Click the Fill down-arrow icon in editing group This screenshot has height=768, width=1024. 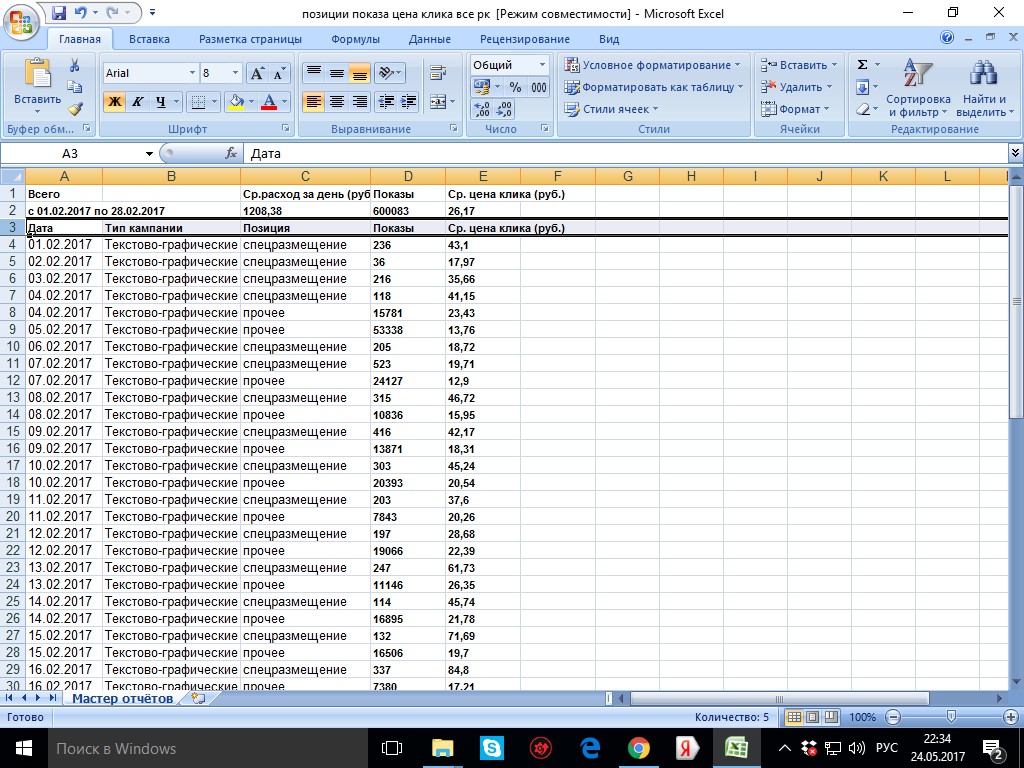click(x=862, y=87)
